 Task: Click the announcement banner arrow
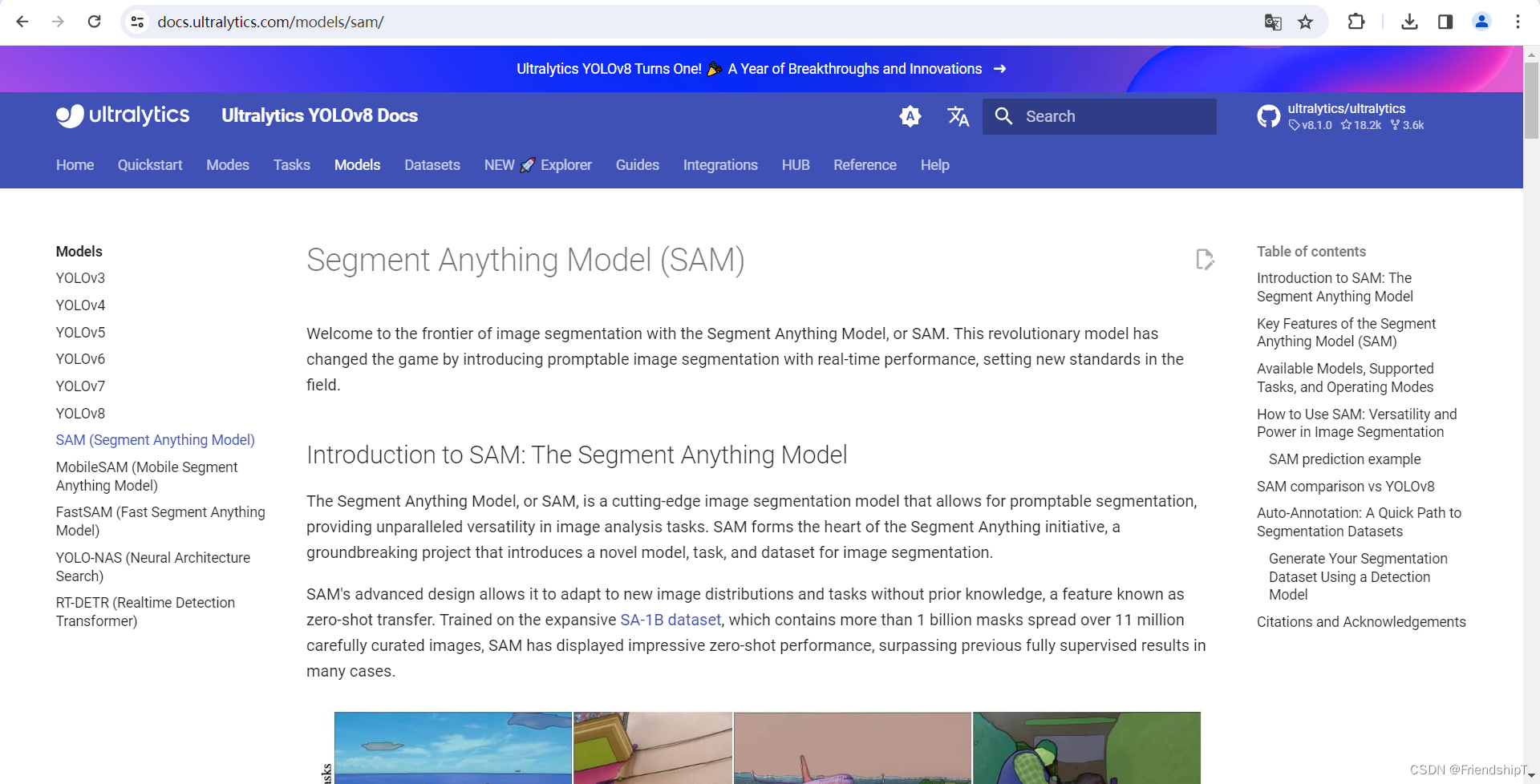coord(999,69)
